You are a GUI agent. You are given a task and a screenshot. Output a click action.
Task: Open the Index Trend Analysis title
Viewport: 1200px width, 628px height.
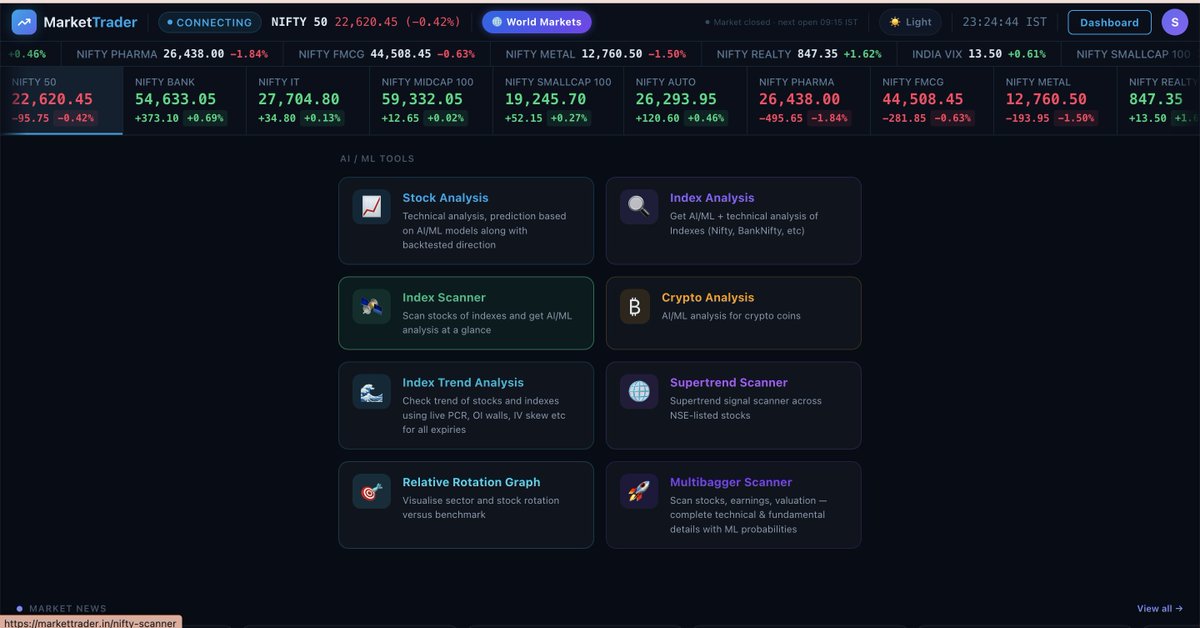(463, 382)
